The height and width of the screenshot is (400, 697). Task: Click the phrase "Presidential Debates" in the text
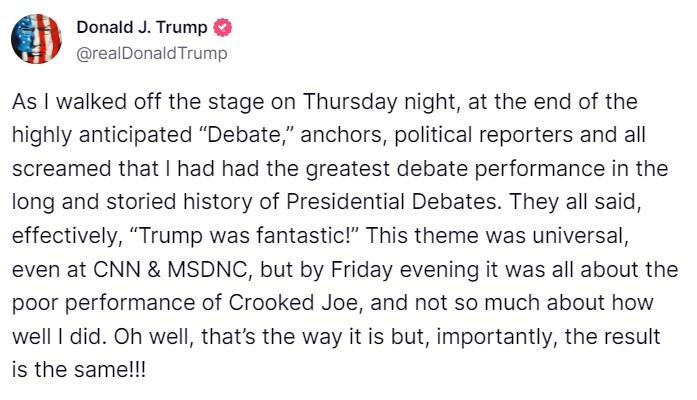[391, 202]
